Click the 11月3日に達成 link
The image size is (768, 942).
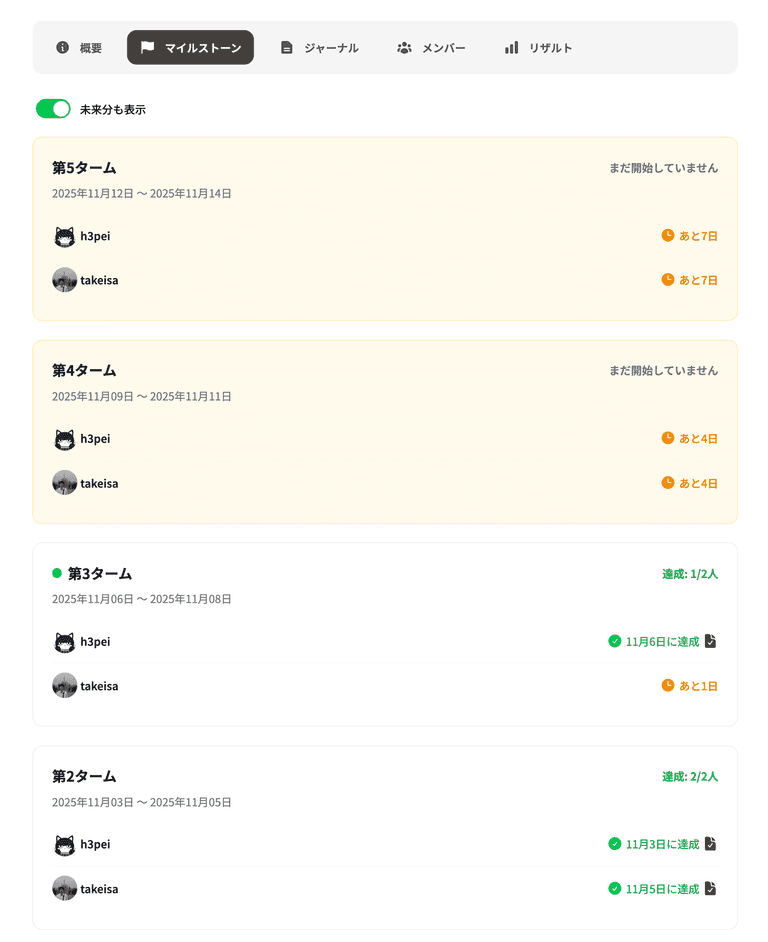pos(662,844)
